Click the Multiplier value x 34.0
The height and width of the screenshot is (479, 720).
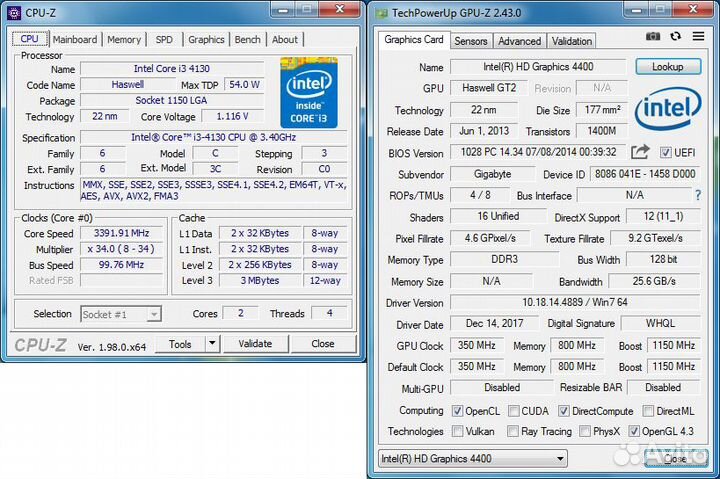(x=121, y=249)
